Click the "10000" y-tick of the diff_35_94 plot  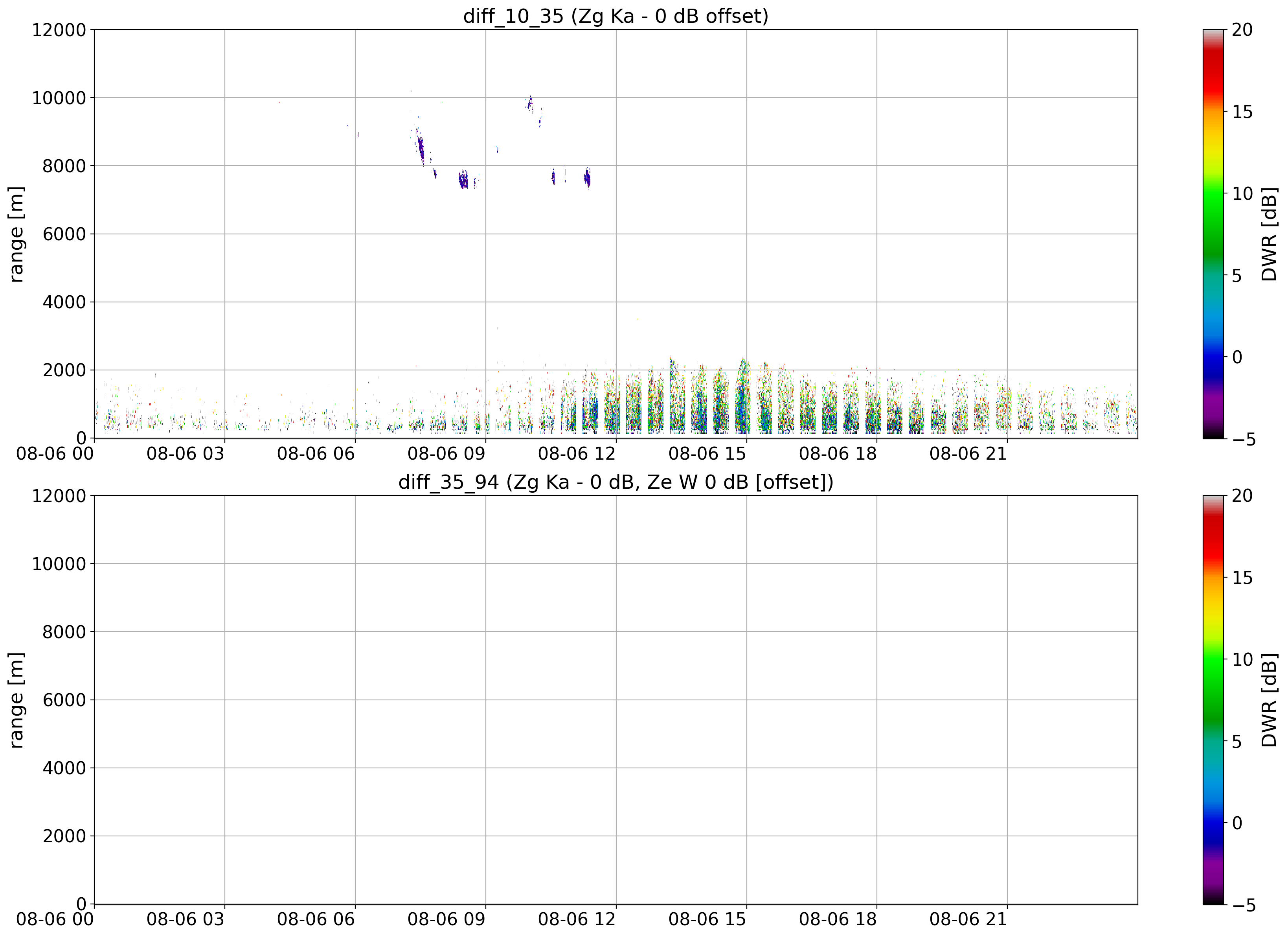point(59,564)
